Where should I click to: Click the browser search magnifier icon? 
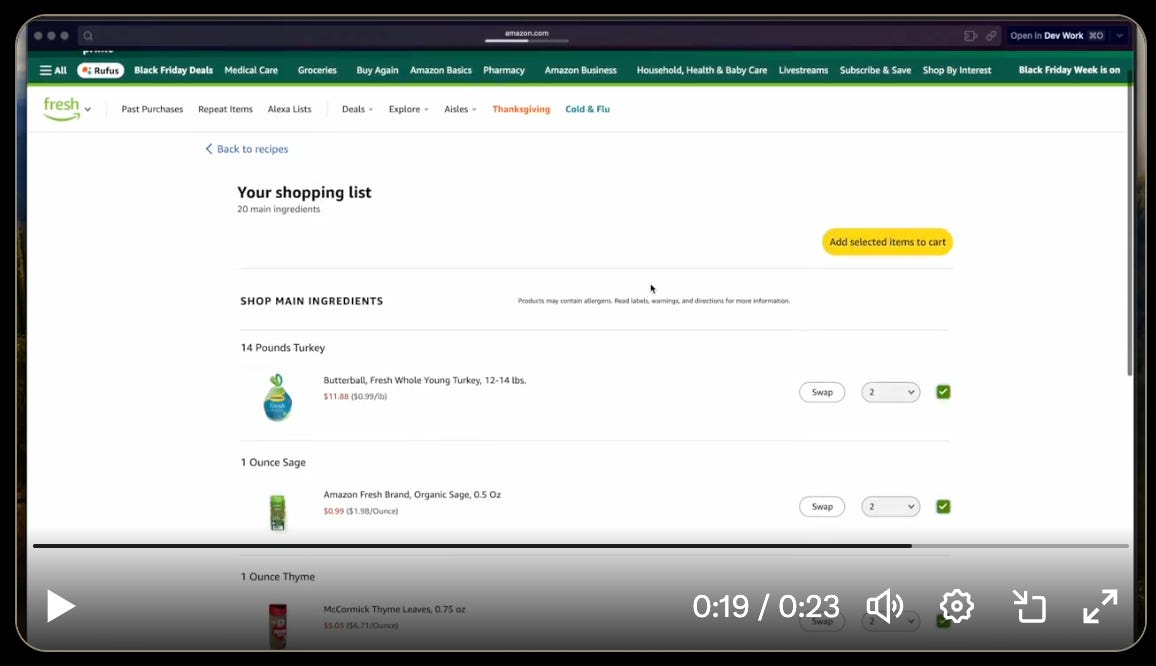(x=88, y=35)
